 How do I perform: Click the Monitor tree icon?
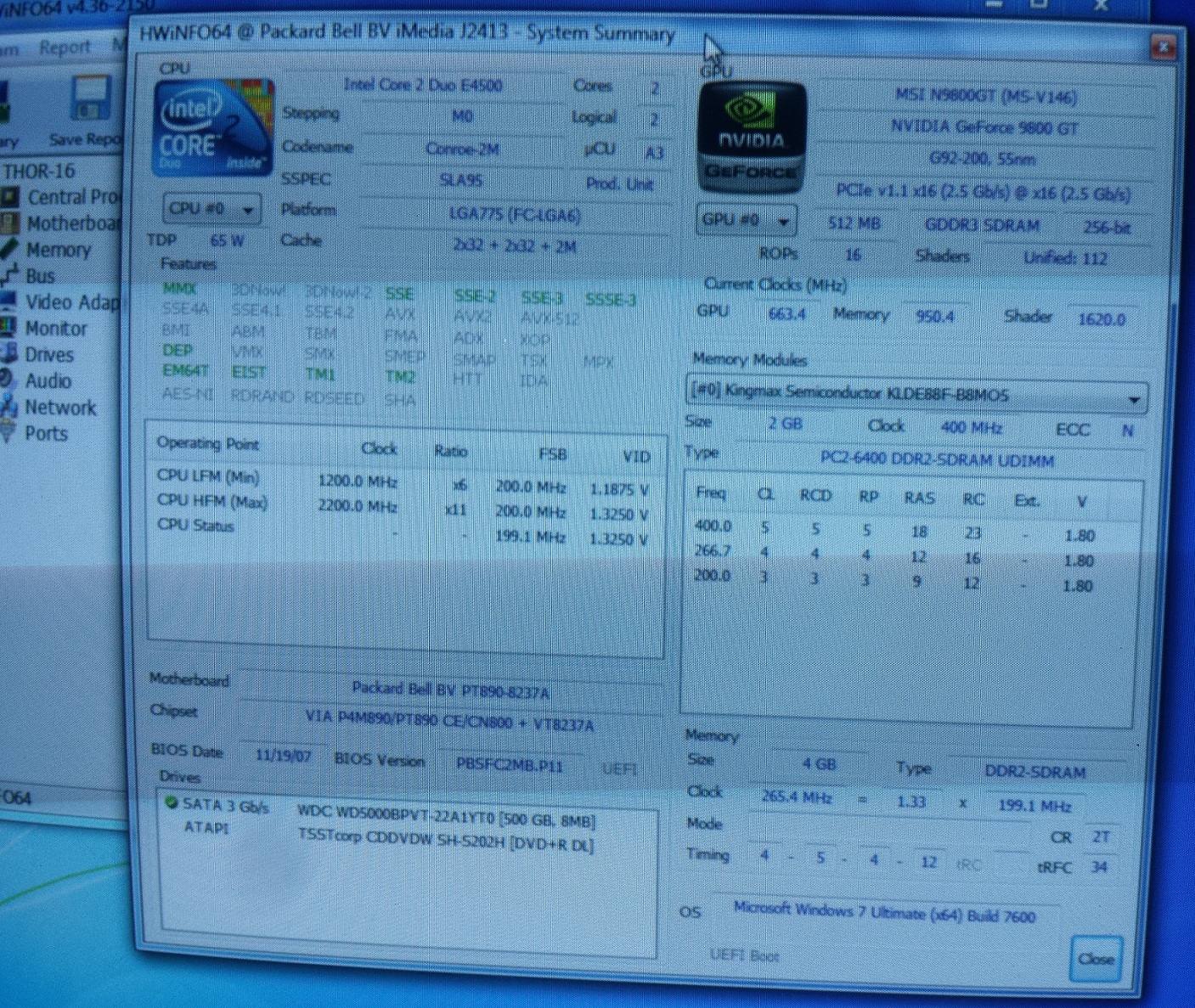tap(8, 328)
